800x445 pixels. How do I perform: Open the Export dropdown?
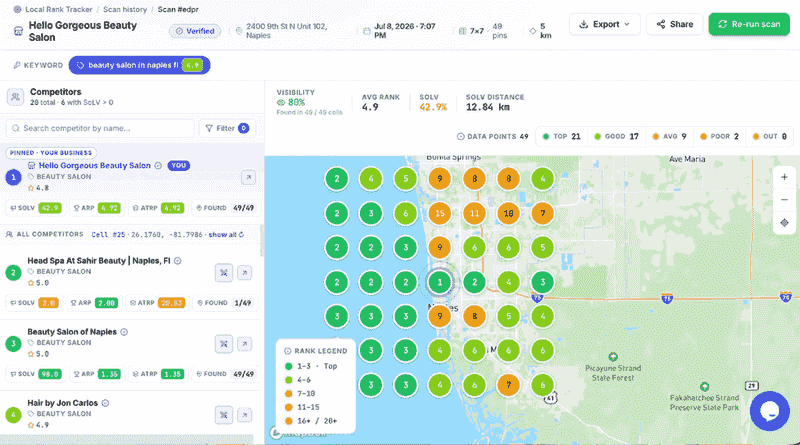[x=604, y=24]
